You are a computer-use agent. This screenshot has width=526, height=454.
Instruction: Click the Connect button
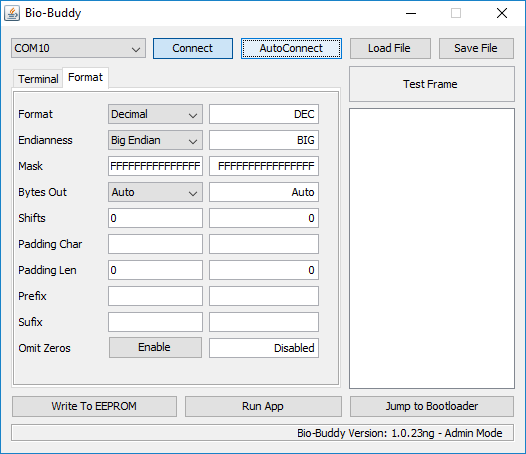pyautogui.click(x=193, y=48)
